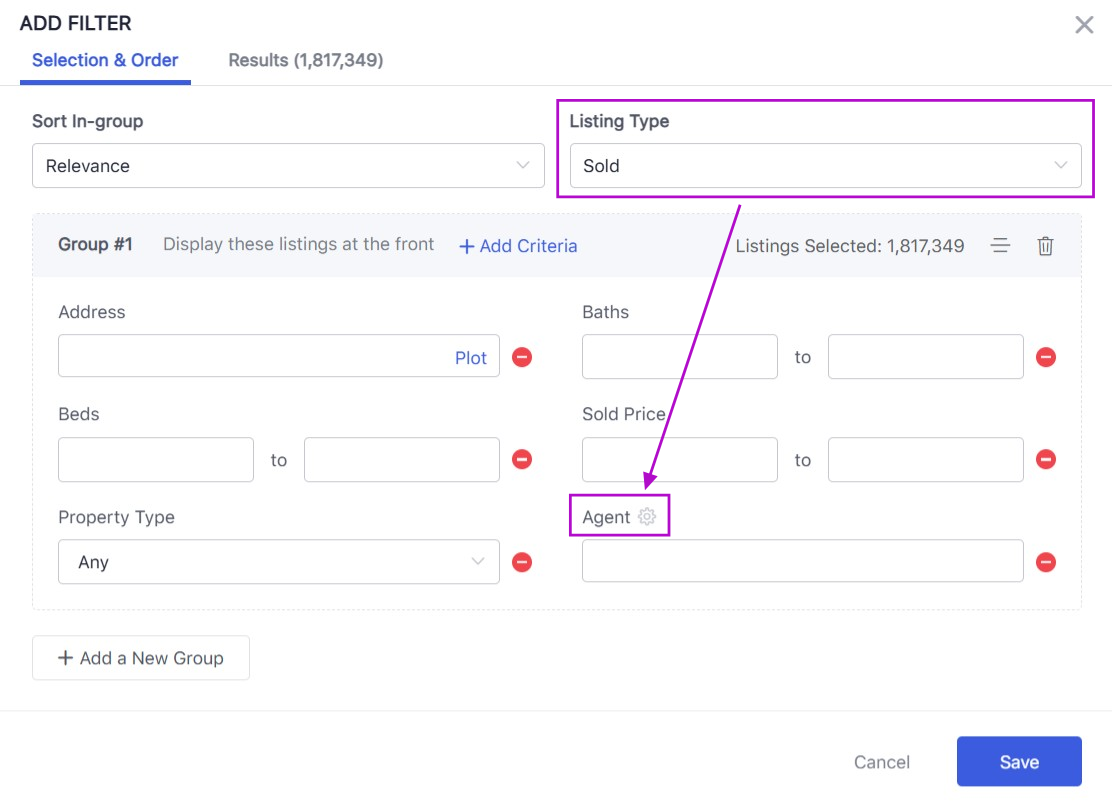Click Add a New Group button
The height and width of the screenshot is (806, 1112).
coord(141,658)
